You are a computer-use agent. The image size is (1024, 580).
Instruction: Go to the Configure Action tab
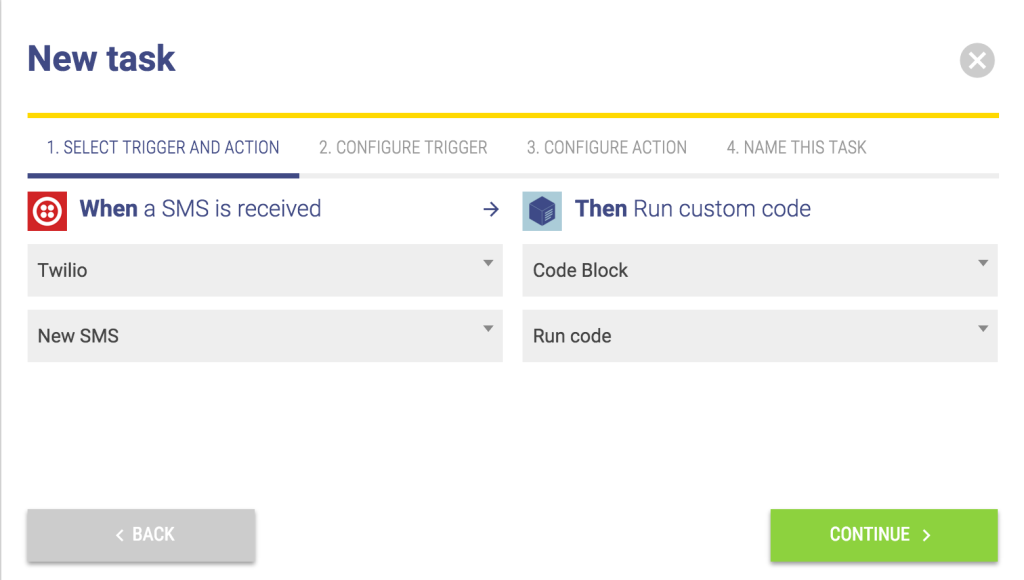(x=607, y=148)
